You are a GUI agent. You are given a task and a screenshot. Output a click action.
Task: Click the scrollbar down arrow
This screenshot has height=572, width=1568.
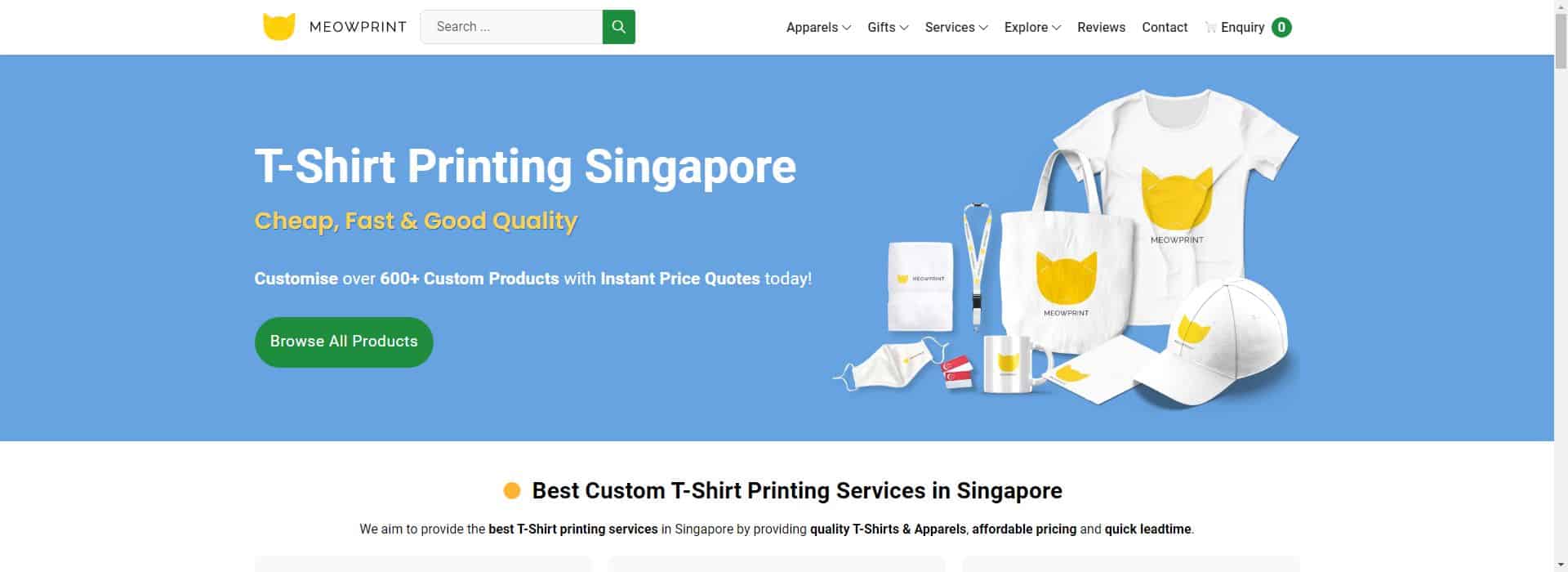coord(1561,565)
